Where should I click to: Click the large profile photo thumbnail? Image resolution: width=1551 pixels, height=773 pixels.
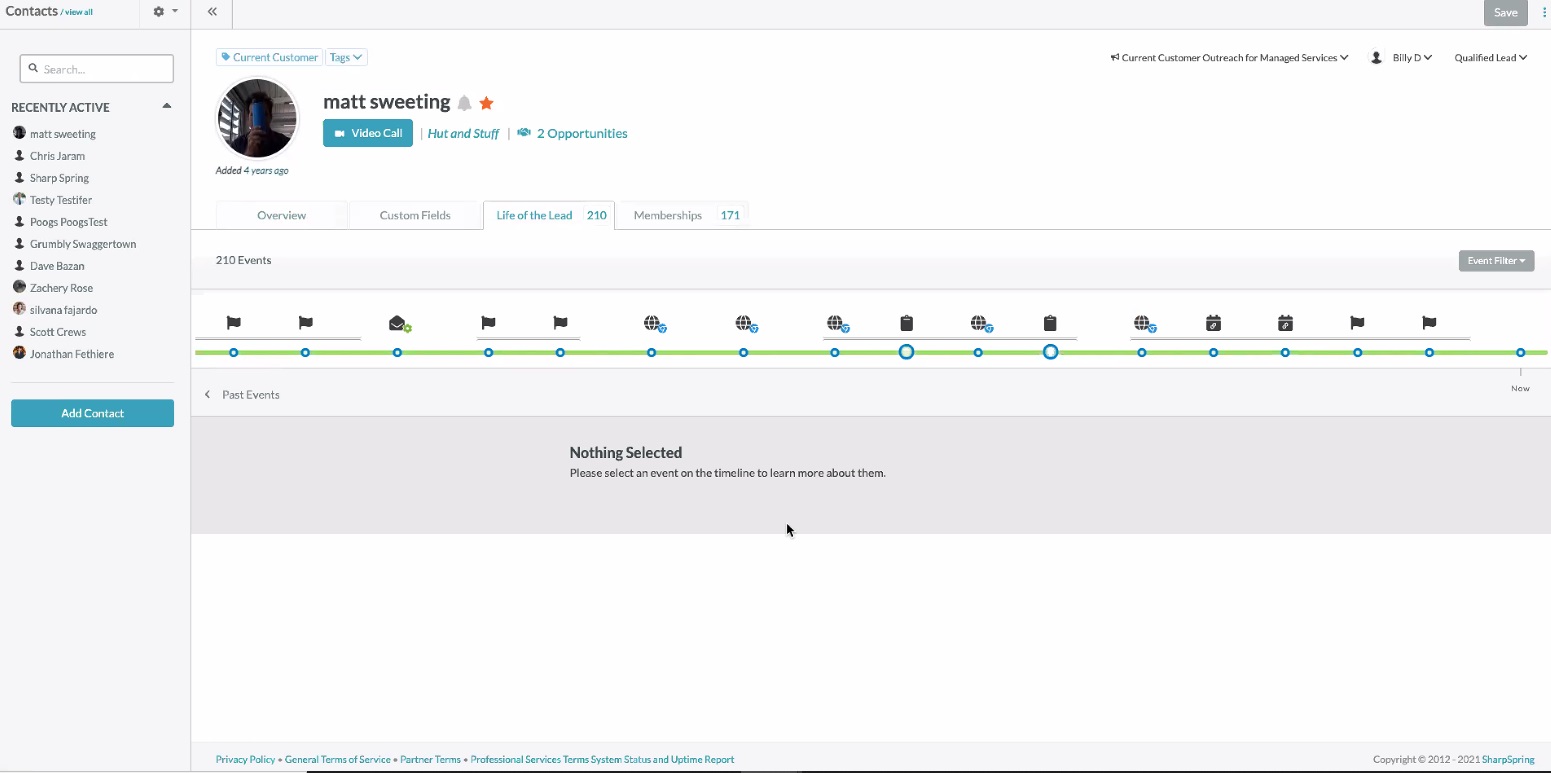pos(257,118)
